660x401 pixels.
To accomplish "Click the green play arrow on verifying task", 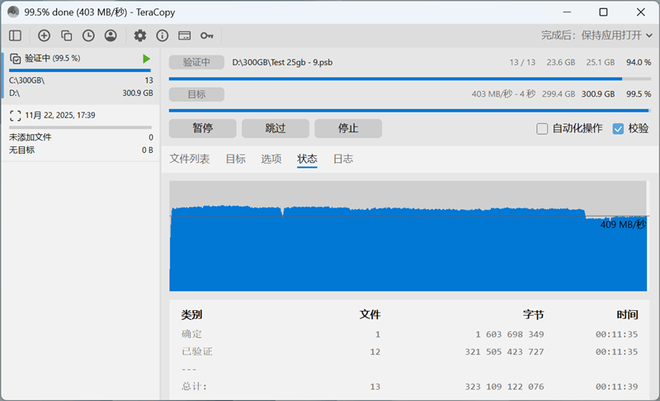I will (x=147, y=59).
